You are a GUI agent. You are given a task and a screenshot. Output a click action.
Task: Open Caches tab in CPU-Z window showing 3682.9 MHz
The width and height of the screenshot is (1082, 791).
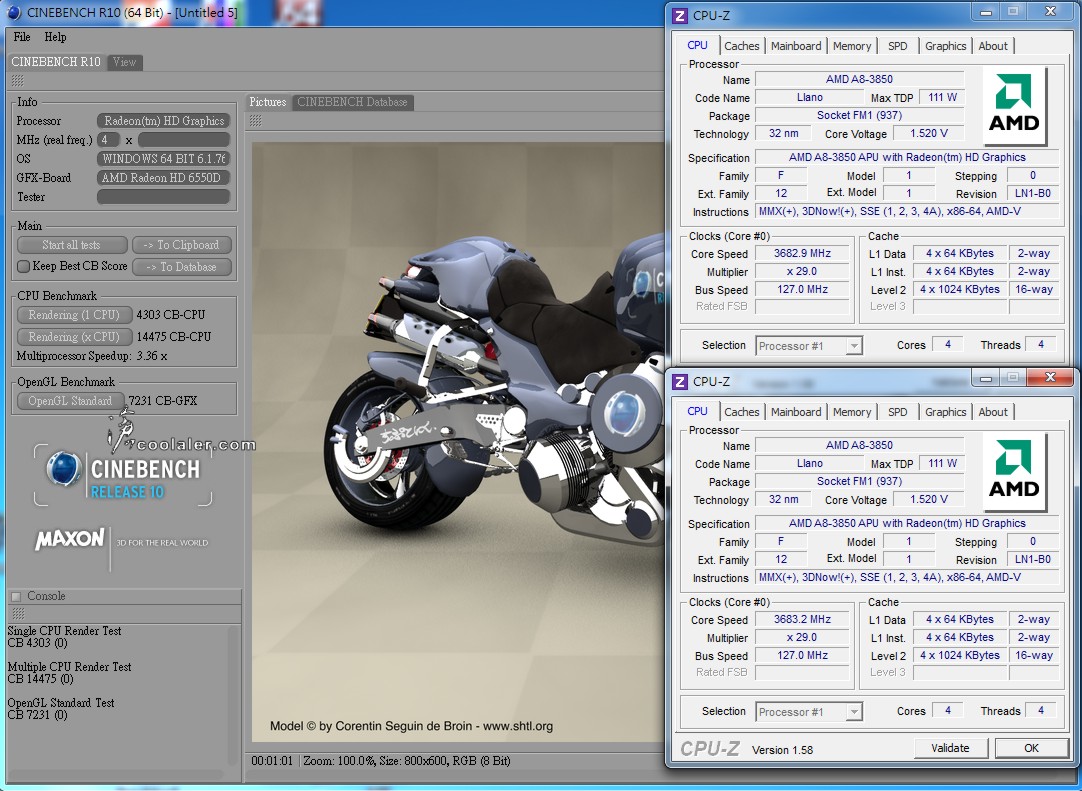pyautogui.click(x=742, y=46)
